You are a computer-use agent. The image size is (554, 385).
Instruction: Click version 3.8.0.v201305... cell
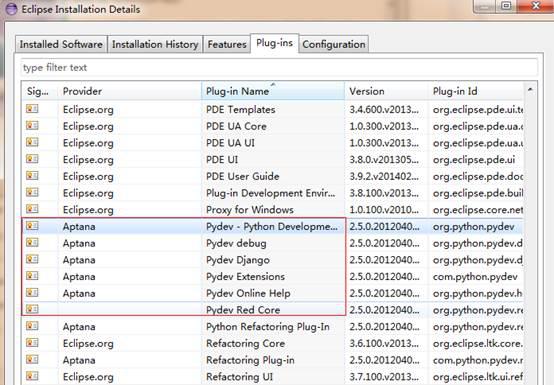pos(384,160)
